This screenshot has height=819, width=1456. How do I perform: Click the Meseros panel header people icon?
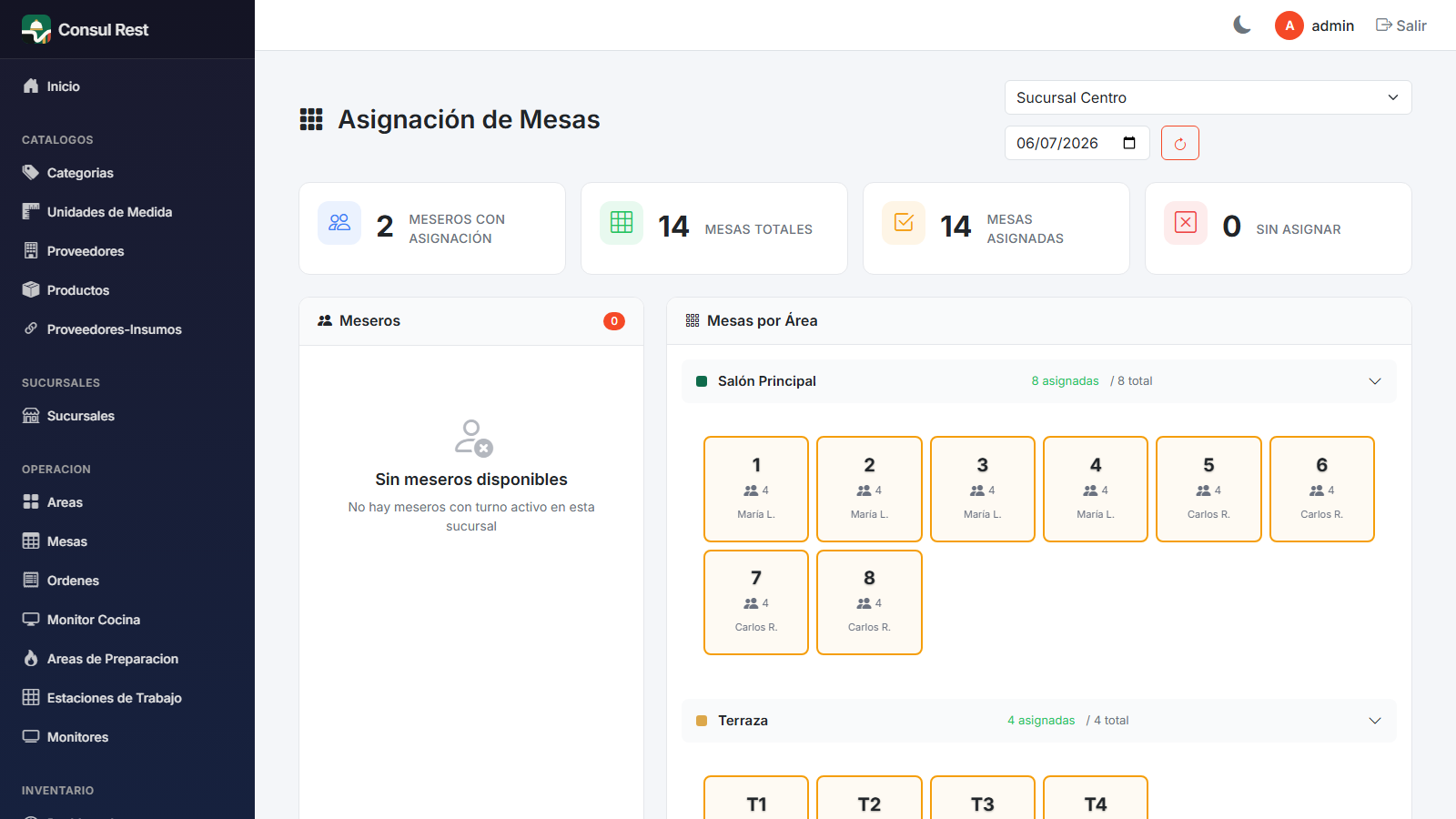click(x=325, y=320)
